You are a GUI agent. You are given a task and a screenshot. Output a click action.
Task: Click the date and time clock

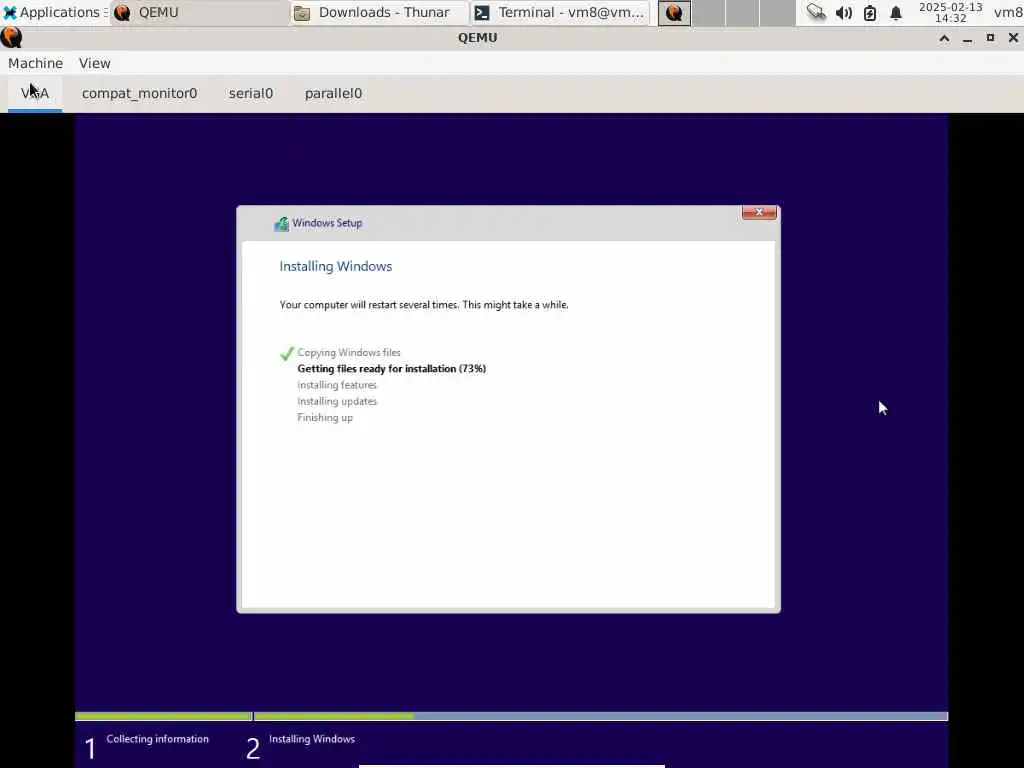[x=950, y=12]
